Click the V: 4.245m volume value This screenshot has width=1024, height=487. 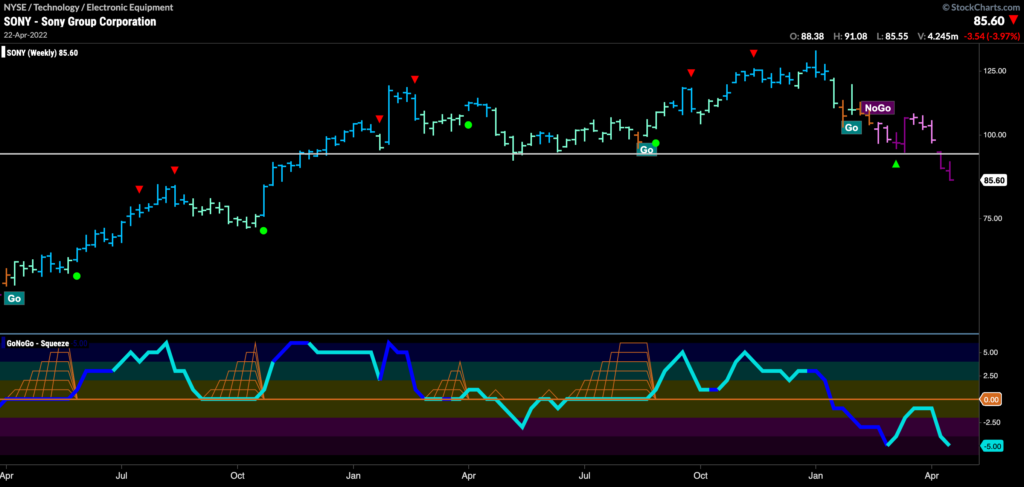click(938, 37)
